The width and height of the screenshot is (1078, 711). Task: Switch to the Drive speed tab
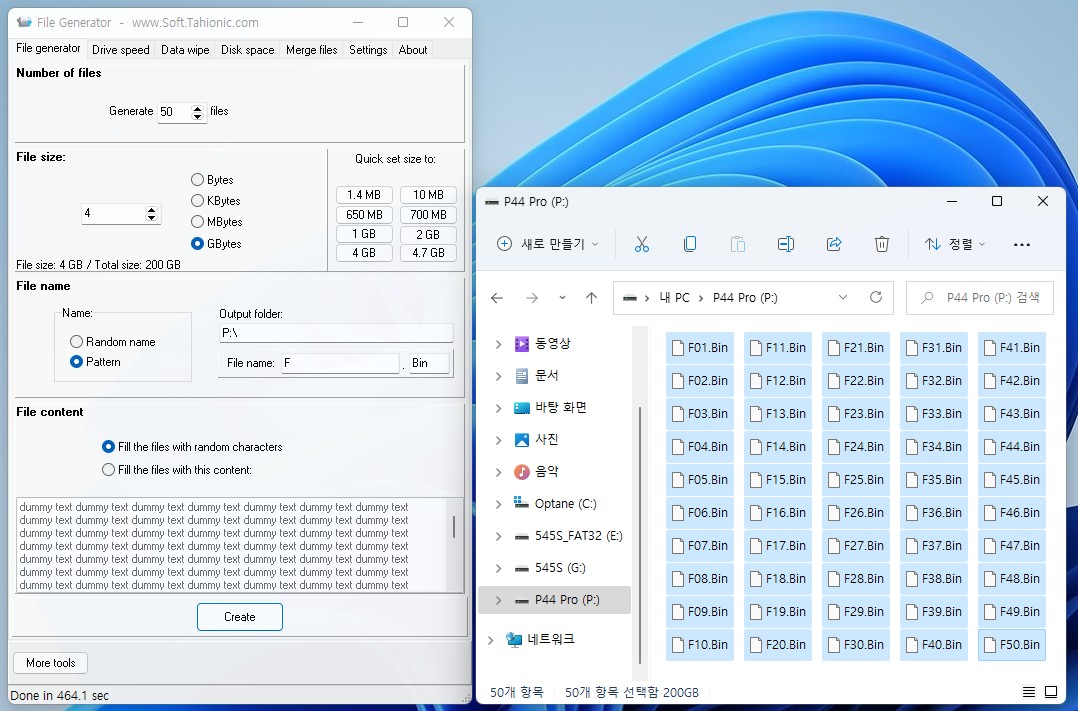[120, 50]
